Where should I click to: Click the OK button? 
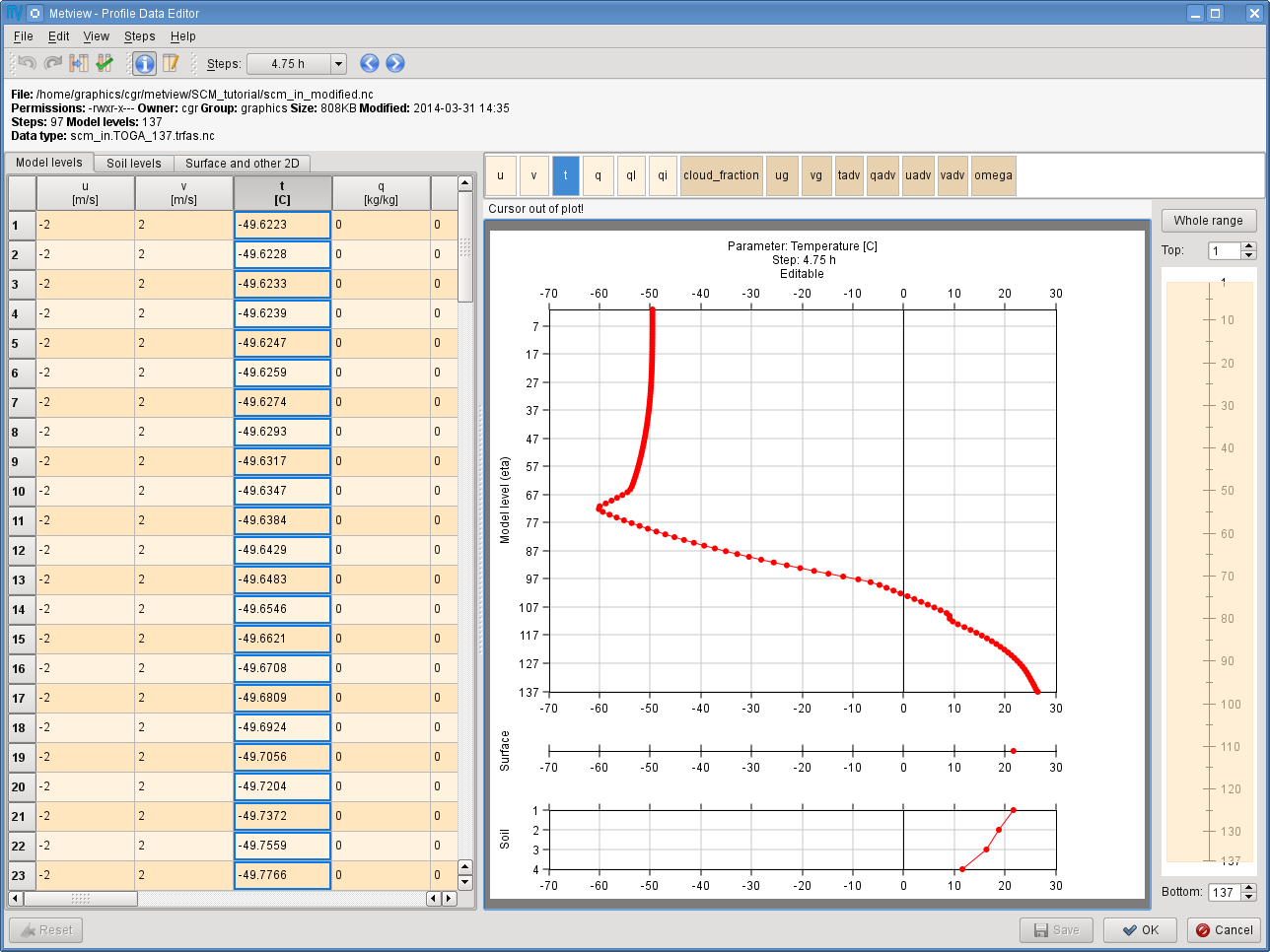[1141, 929]
